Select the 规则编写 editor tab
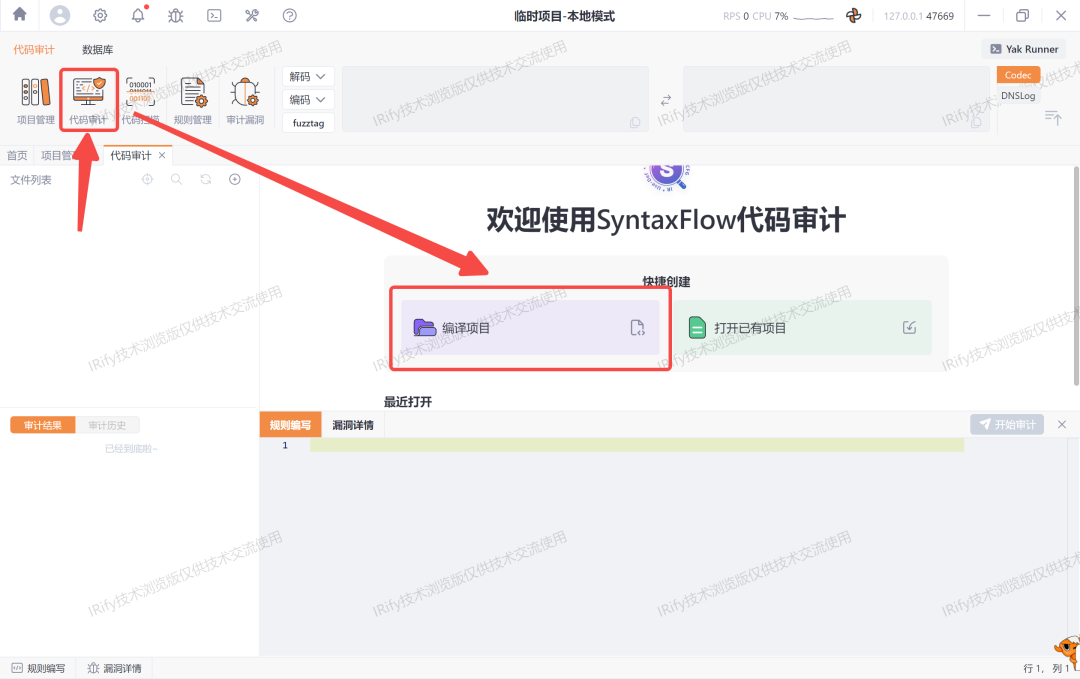The height and width of the screenshot is (679, 1080). tap(290, 425)
